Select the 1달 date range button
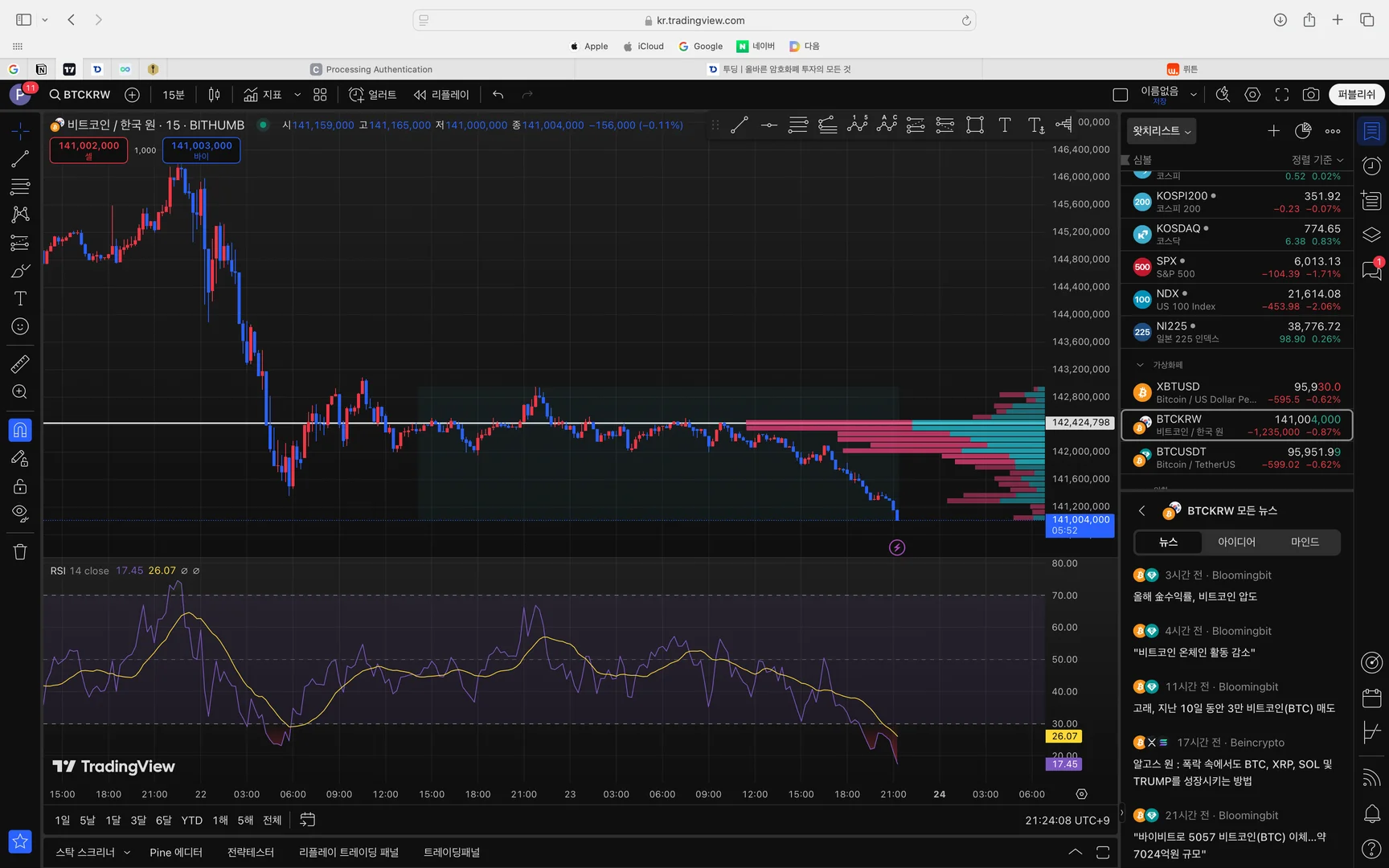1389x868 pixels. pos(113,820)
